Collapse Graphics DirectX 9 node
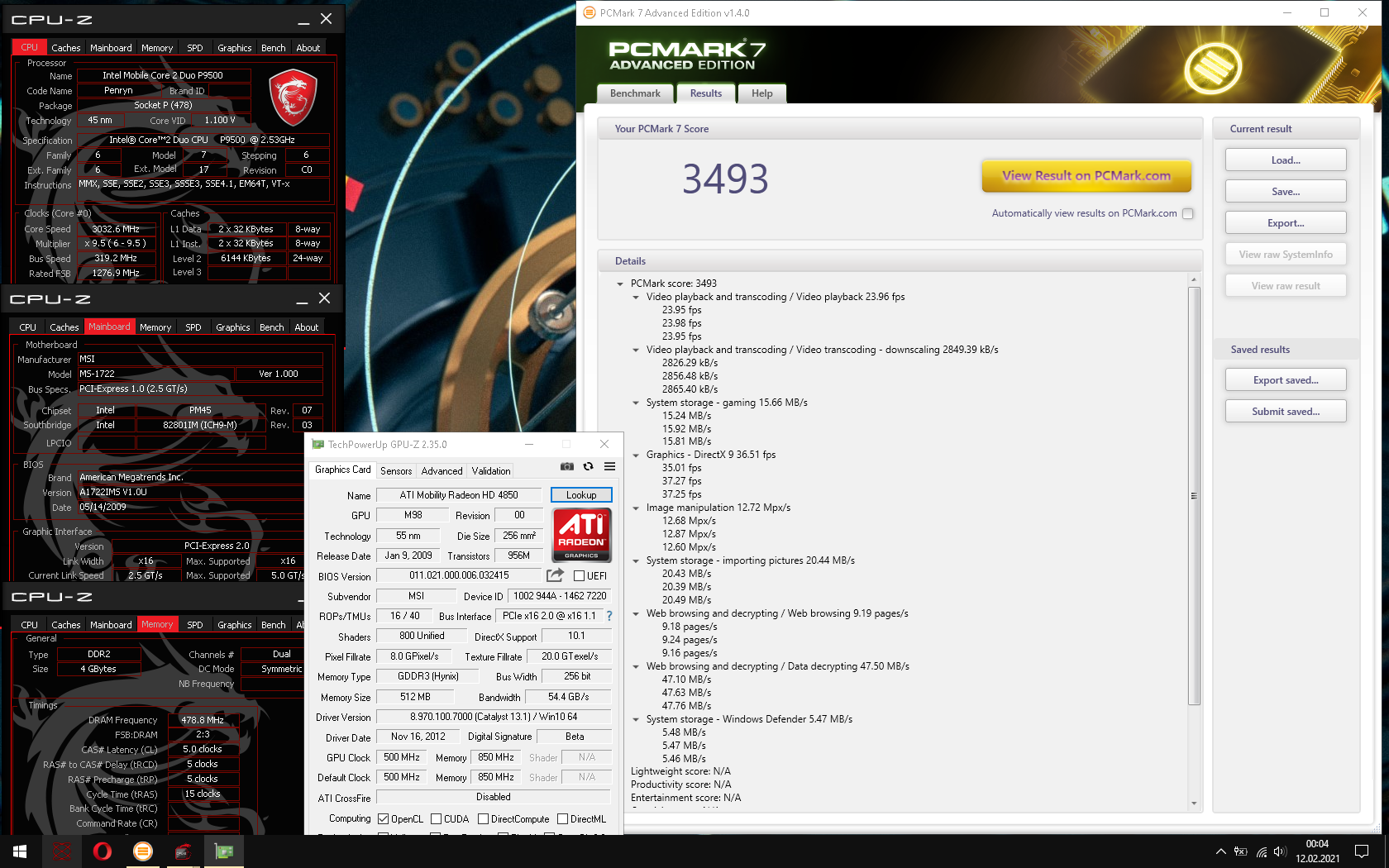The image size is (1389, 868). tap(636, 455)
